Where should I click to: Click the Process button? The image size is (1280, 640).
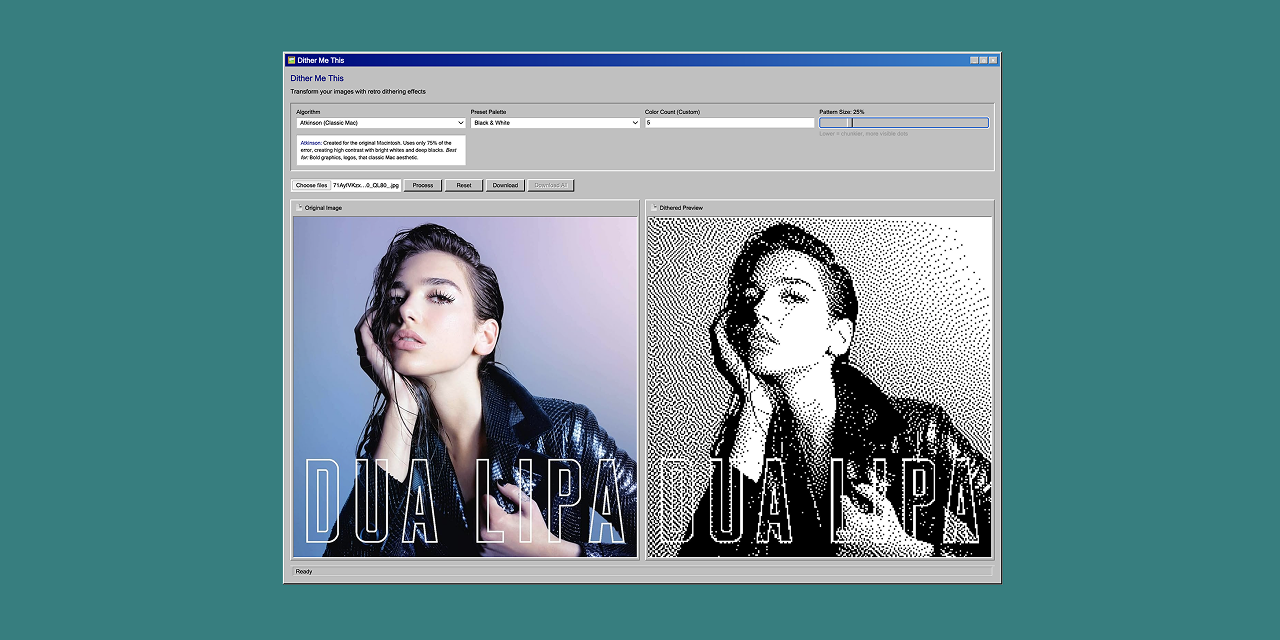423,185
